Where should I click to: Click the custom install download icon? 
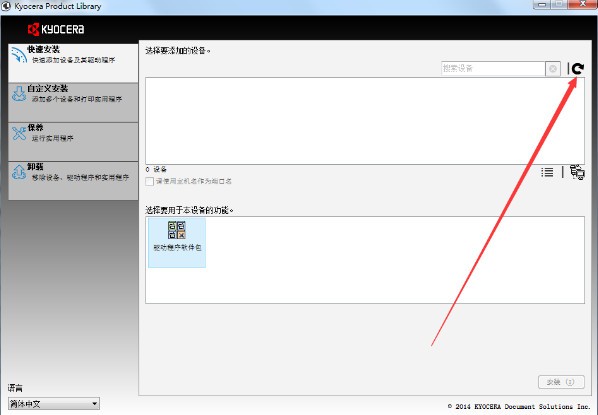(x=19, y=93)
